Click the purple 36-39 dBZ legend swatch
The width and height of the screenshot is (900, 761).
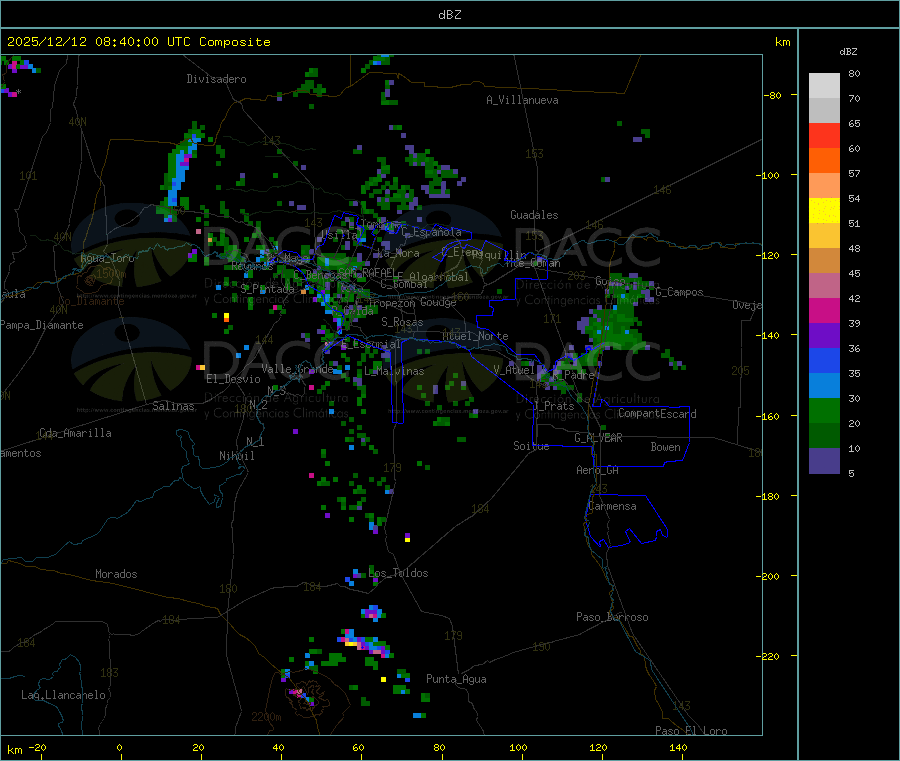click(x=824, y=336)
